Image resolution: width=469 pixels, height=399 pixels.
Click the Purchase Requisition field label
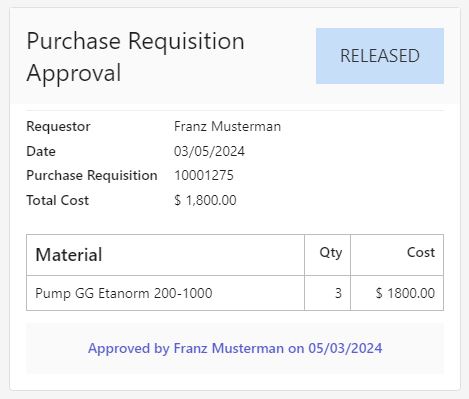(92, 176)
